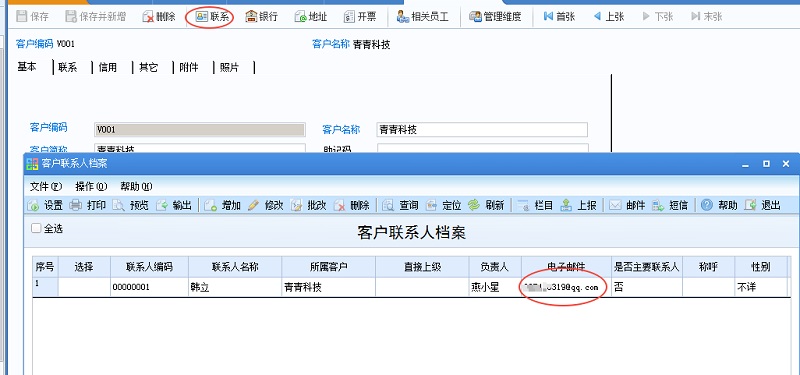Go to 下张 next record
Image resolution: width=800 pixels, height=375 pixels.
658,17
